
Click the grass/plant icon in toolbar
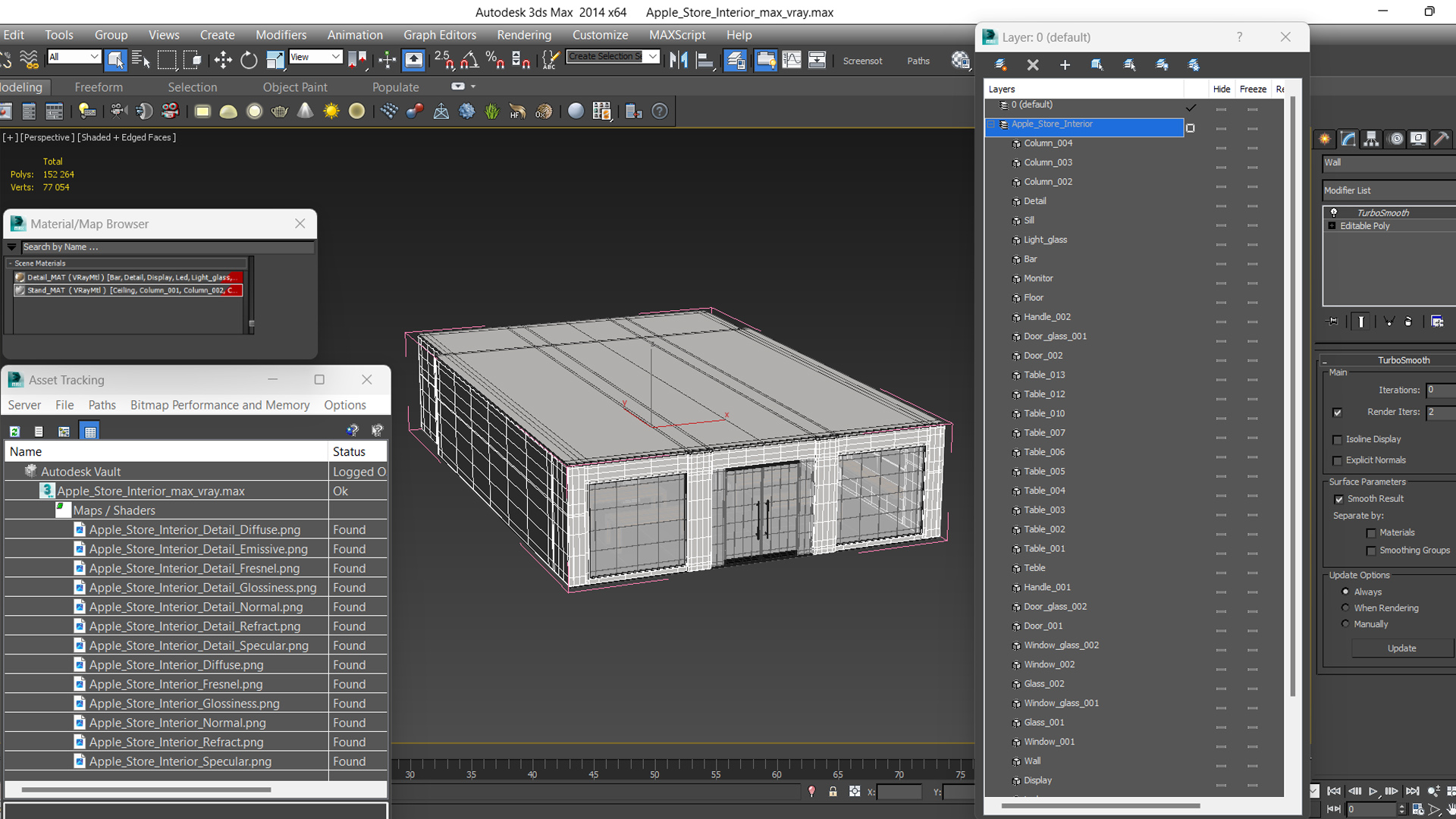click(x=492, y=111)
